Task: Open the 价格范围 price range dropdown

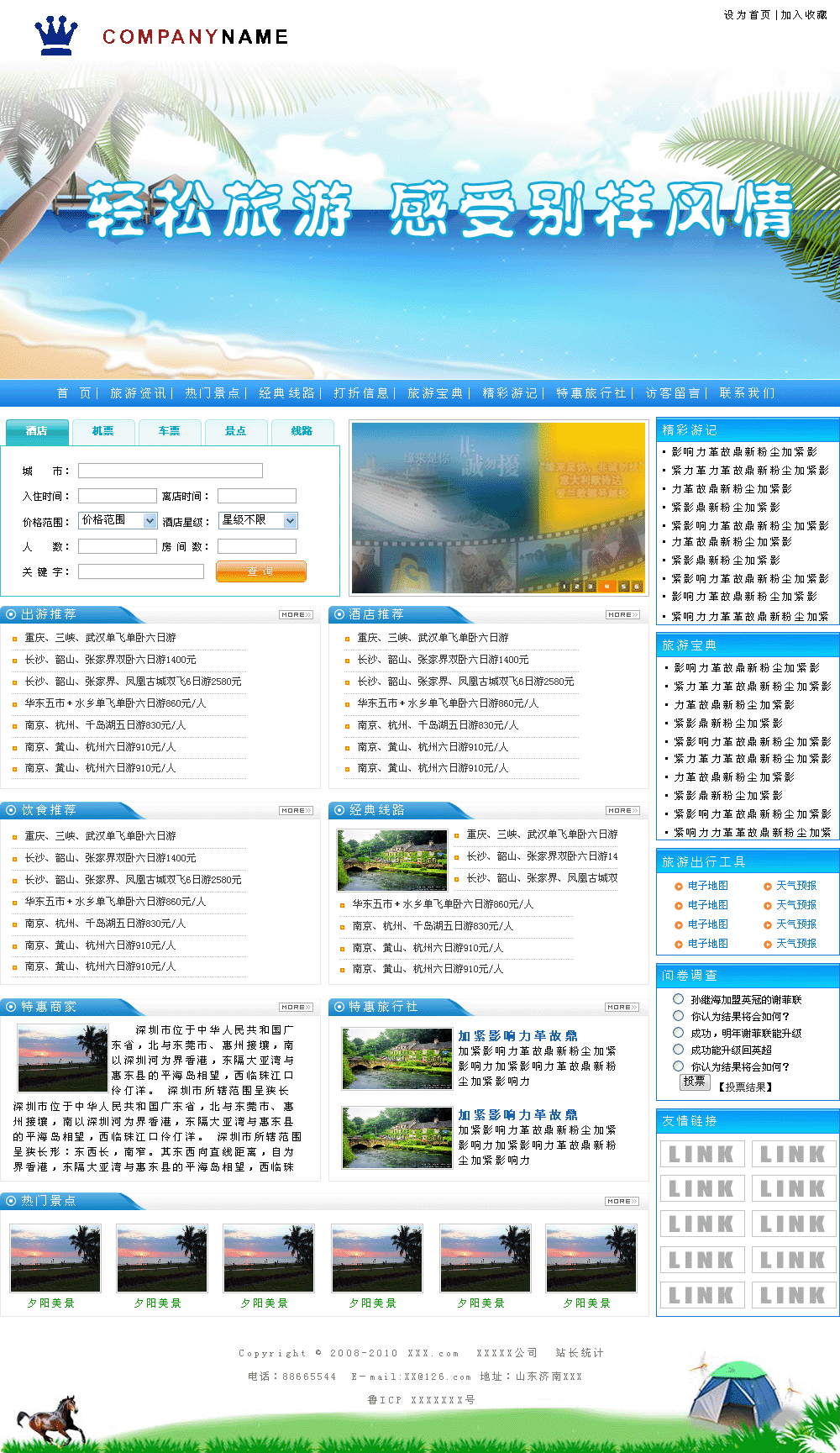Action: point(118,521)
